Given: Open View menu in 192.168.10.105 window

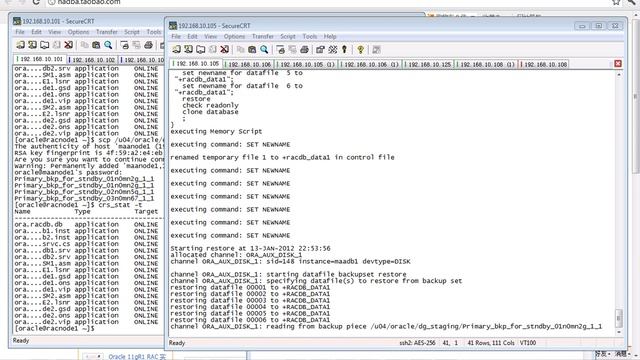Looking at the screenshot, I should pyautogui.click(x=211, y=36).
